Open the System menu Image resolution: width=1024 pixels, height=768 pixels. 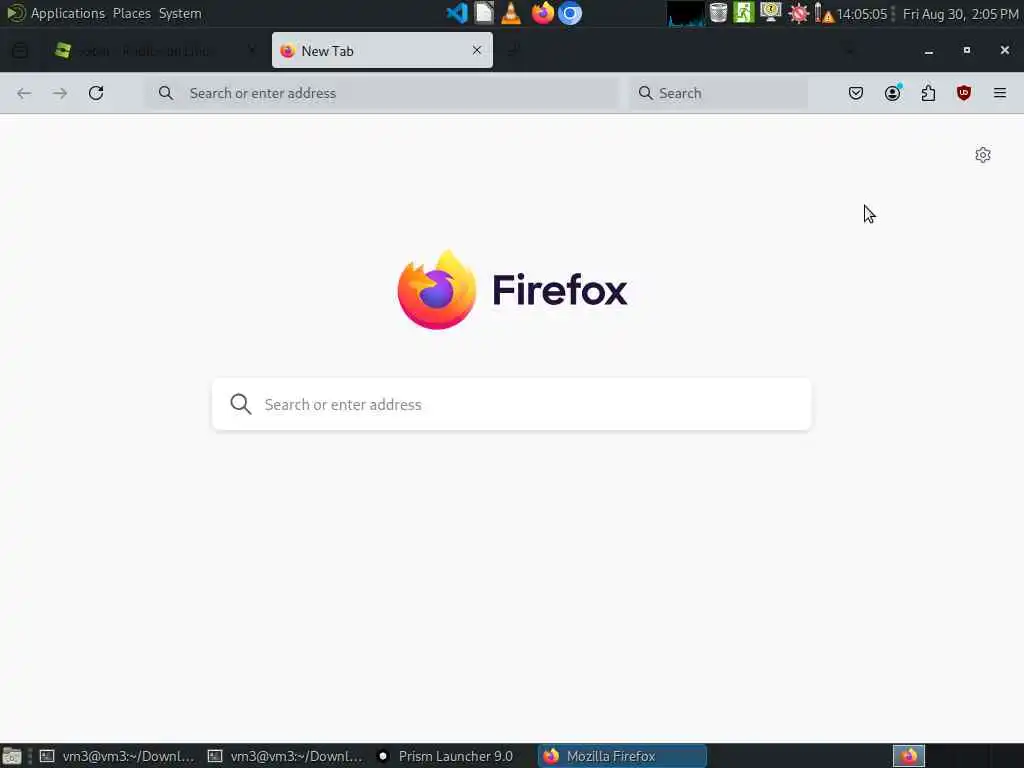click(x=180, y=14)
